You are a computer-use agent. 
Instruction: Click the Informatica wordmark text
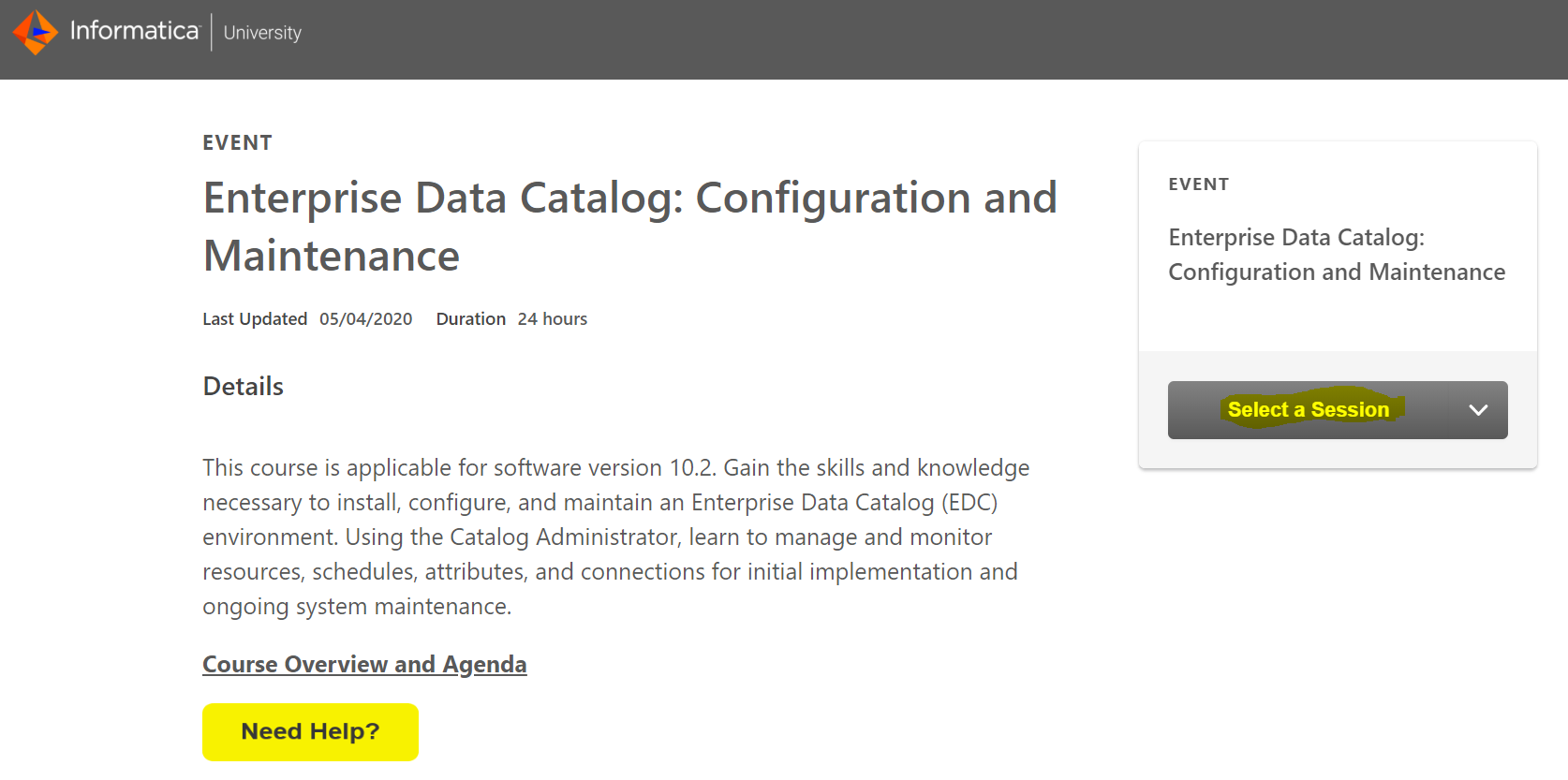(135, 31)
